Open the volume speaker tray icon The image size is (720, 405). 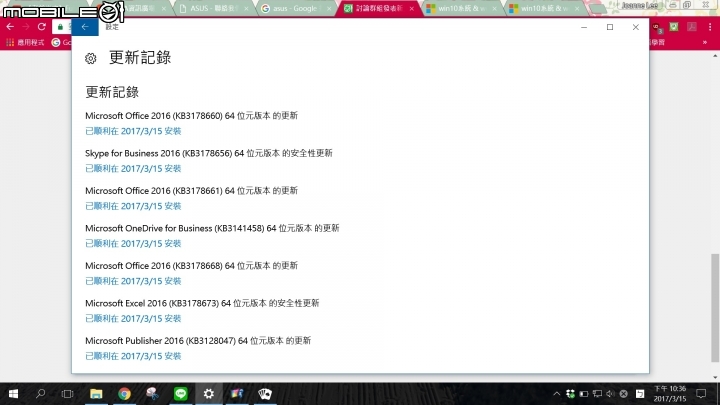pos(610,394)
